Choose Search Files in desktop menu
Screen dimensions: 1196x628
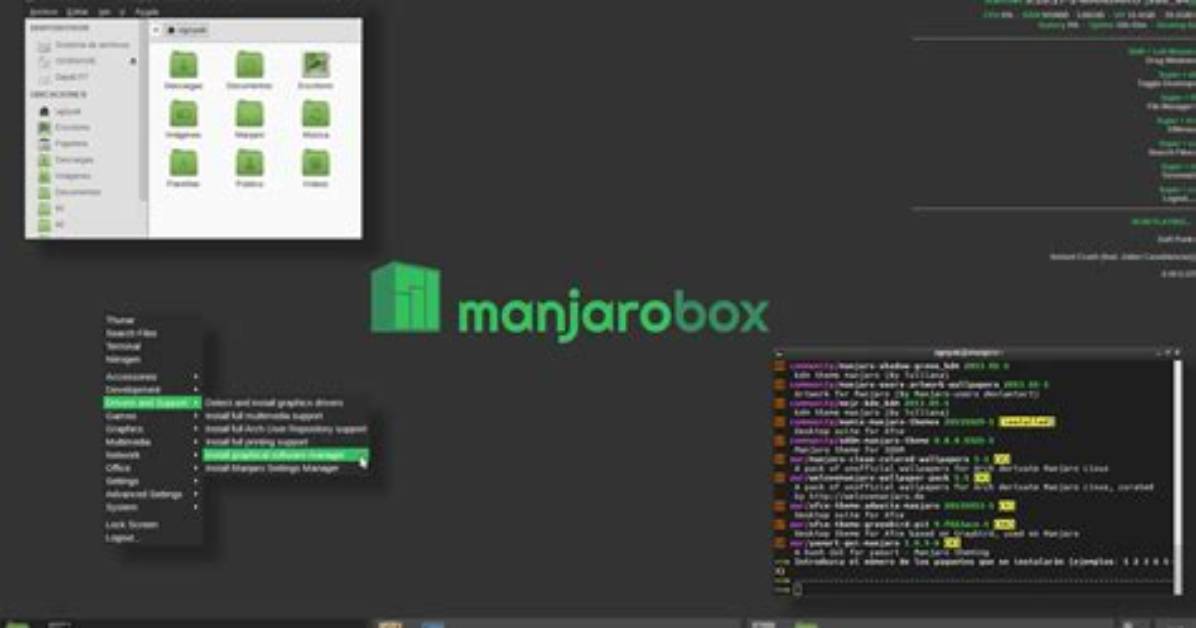(x=131, y=333)
